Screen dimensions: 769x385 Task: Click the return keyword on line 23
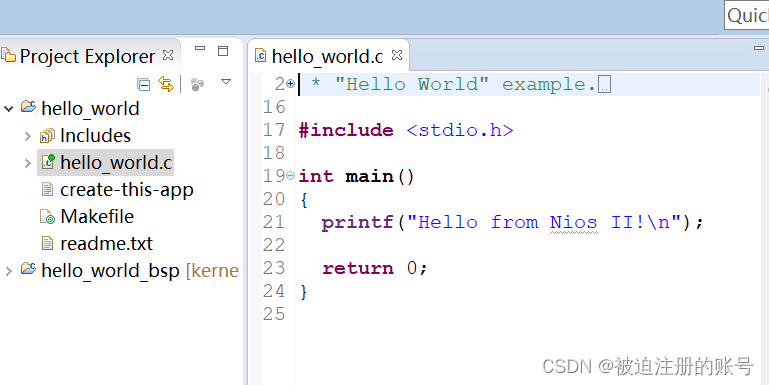click(x=358, y=268)
